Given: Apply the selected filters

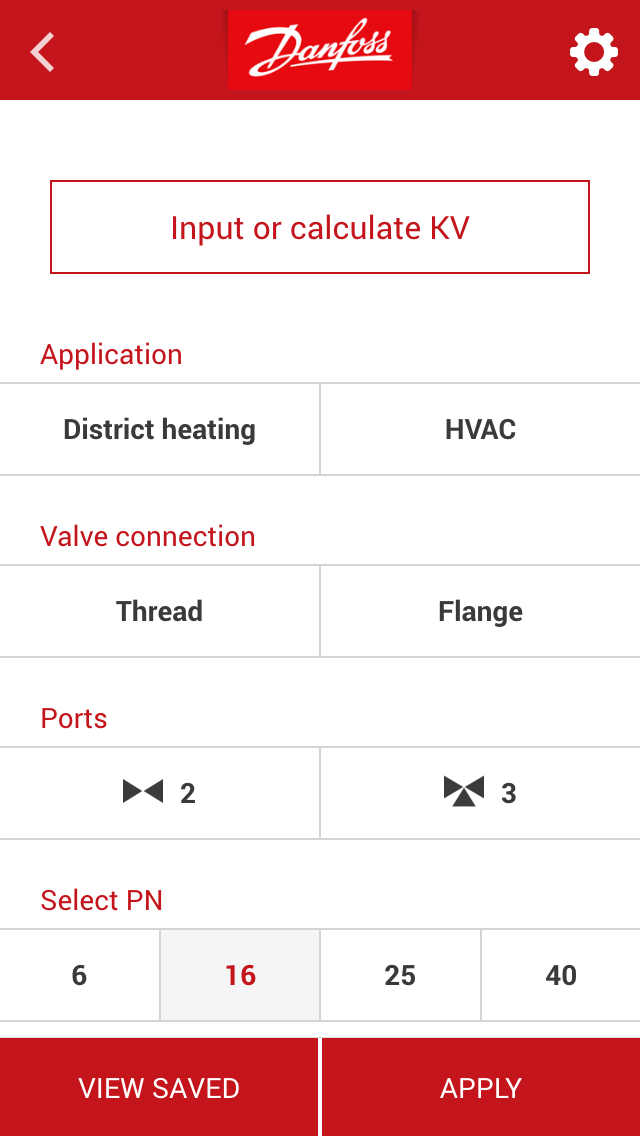Looking at the screenshot, I should click(480, 1087).
